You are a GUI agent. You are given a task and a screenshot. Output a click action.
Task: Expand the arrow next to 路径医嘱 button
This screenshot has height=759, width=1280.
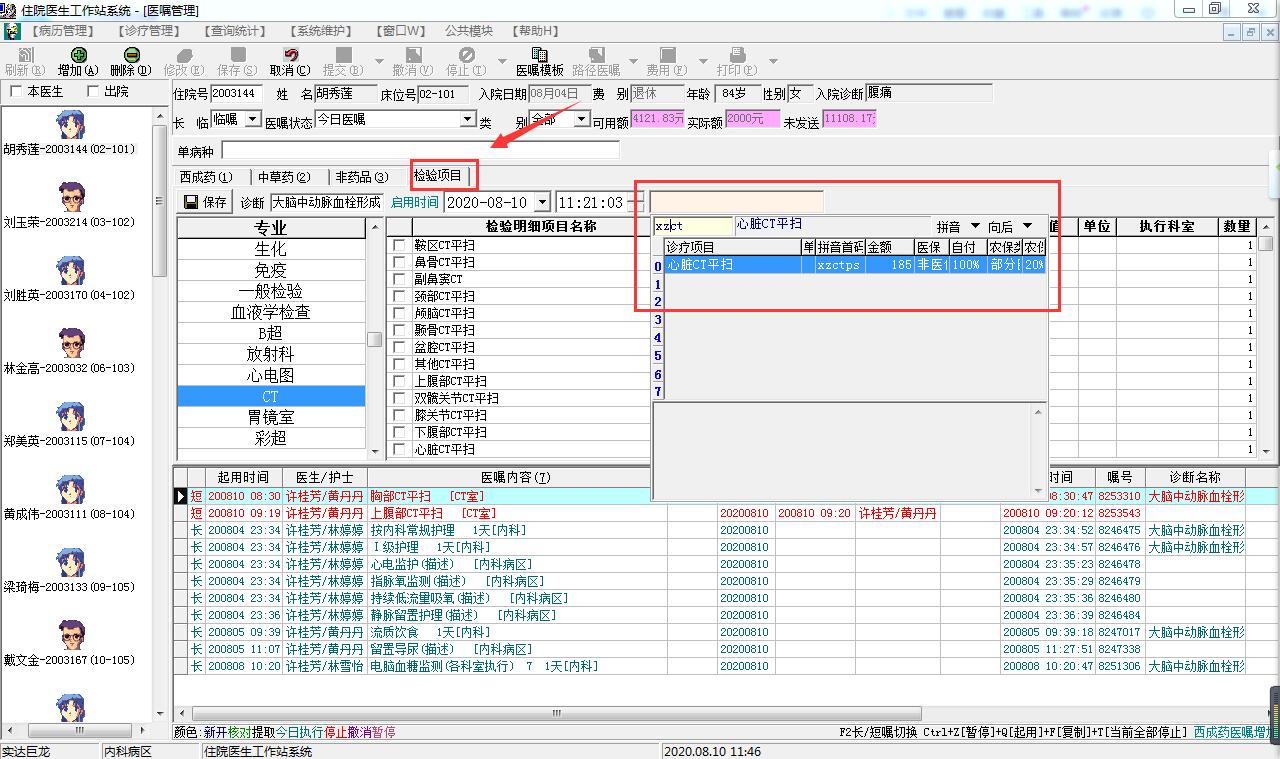point(634,62)
